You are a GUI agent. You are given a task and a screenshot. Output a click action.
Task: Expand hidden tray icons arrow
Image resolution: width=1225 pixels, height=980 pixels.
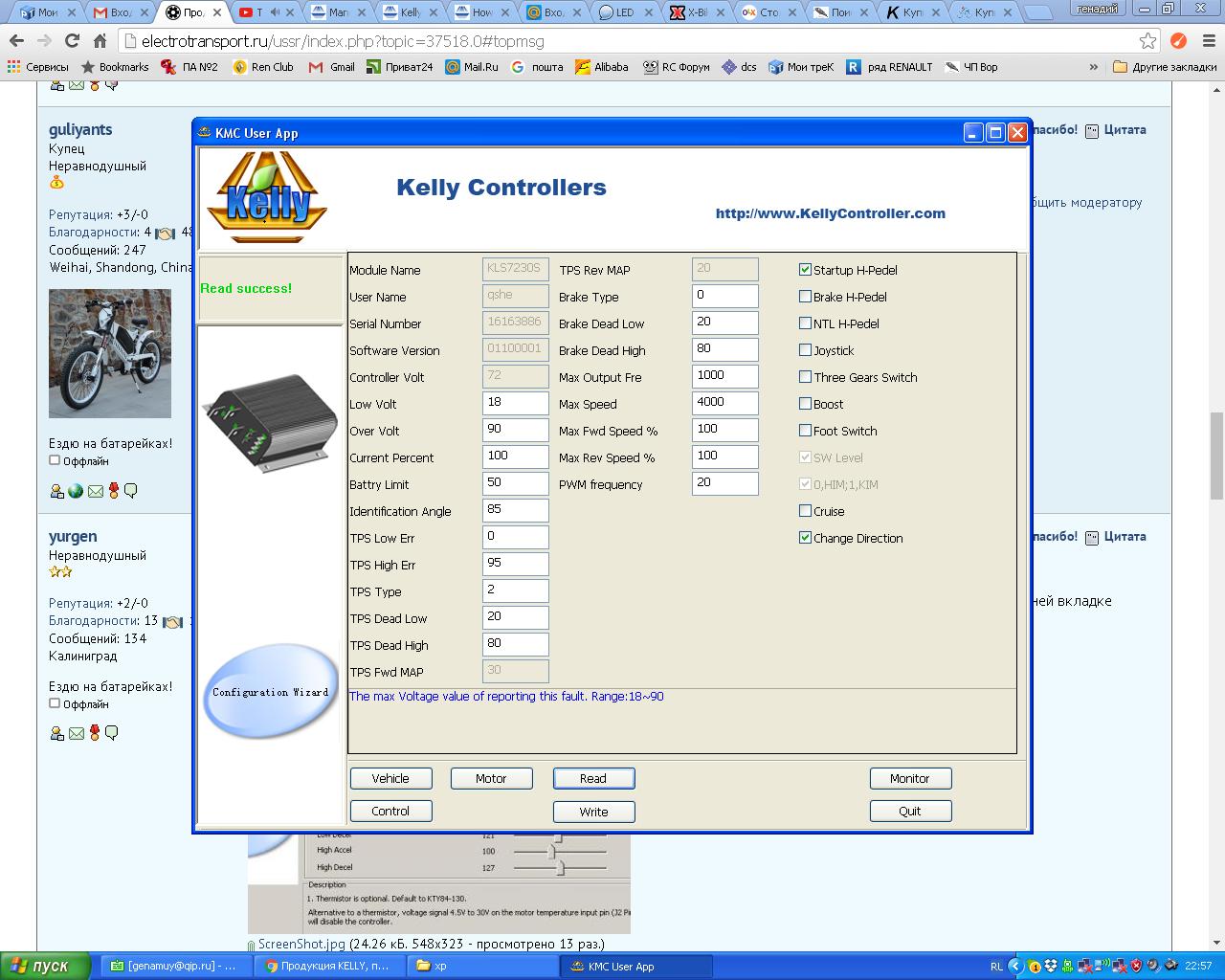(1016, 966)
